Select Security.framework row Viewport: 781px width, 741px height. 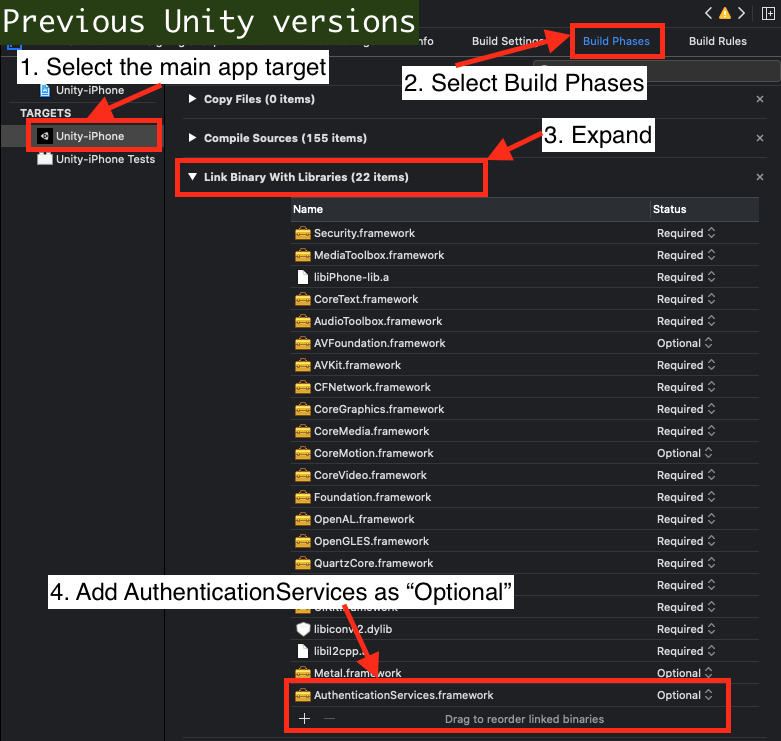[525, 233]
